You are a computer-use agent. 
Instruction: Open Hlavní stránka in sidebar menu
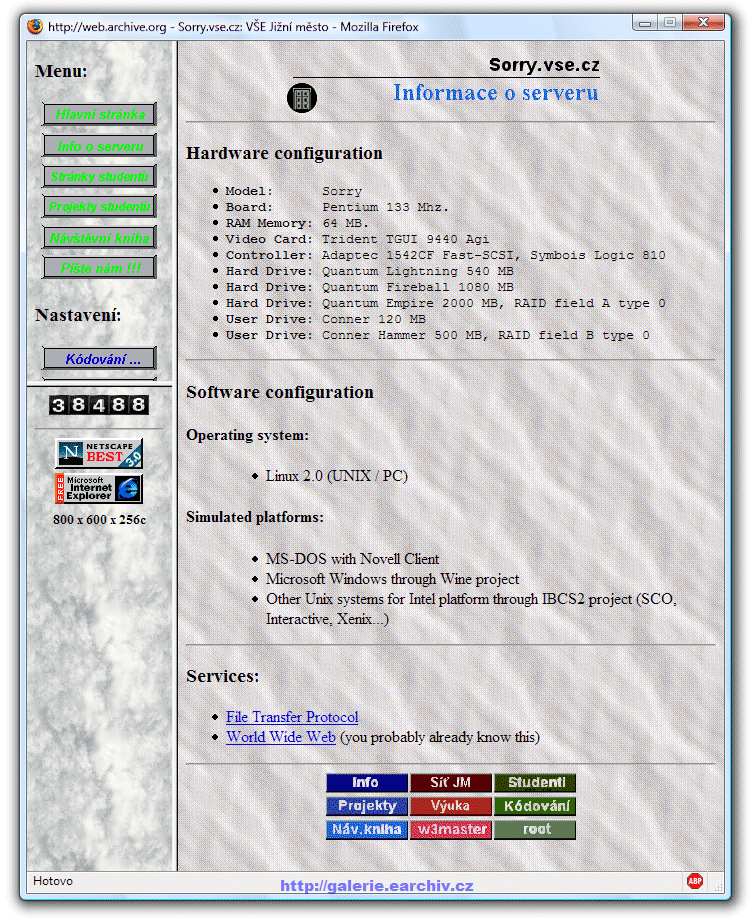click(x=100, y=114)
